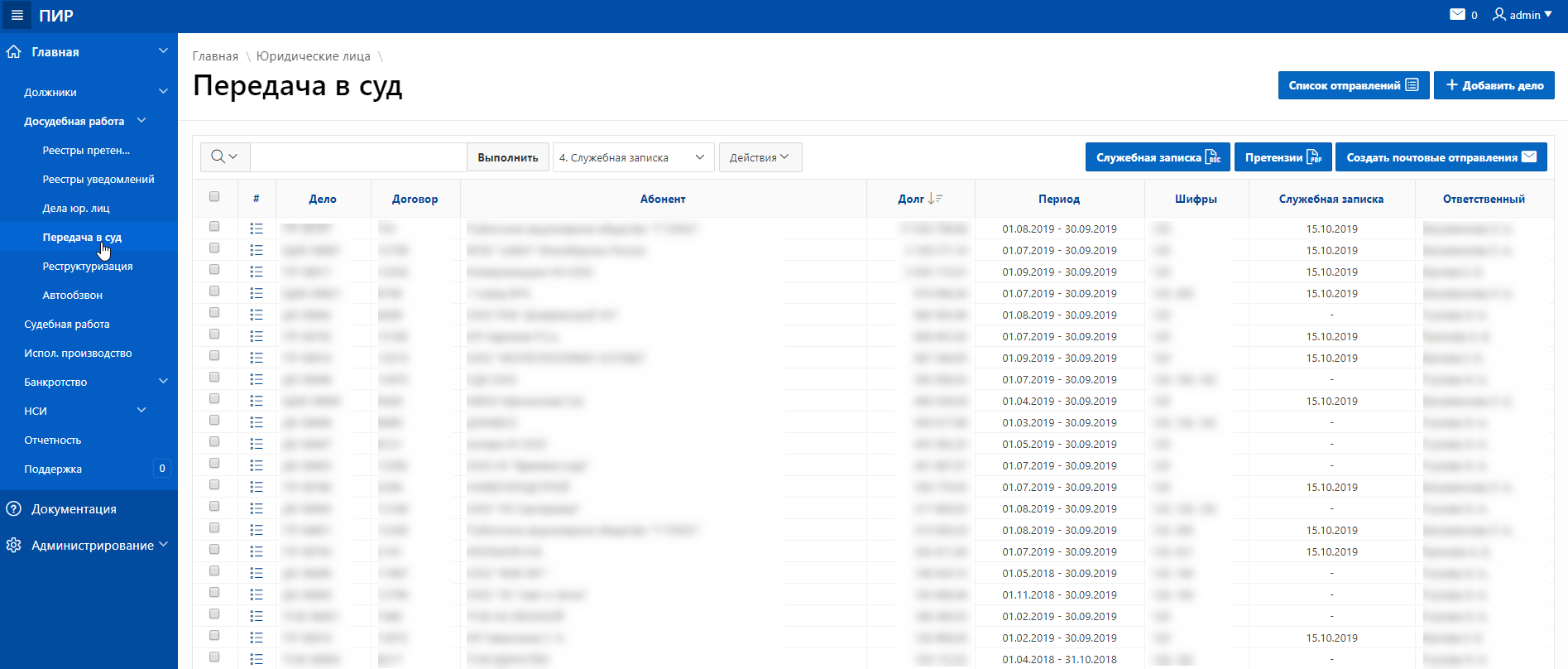Open the search column magnifier icon
The image size is (1568, 669).
click(x=224, y=156)
